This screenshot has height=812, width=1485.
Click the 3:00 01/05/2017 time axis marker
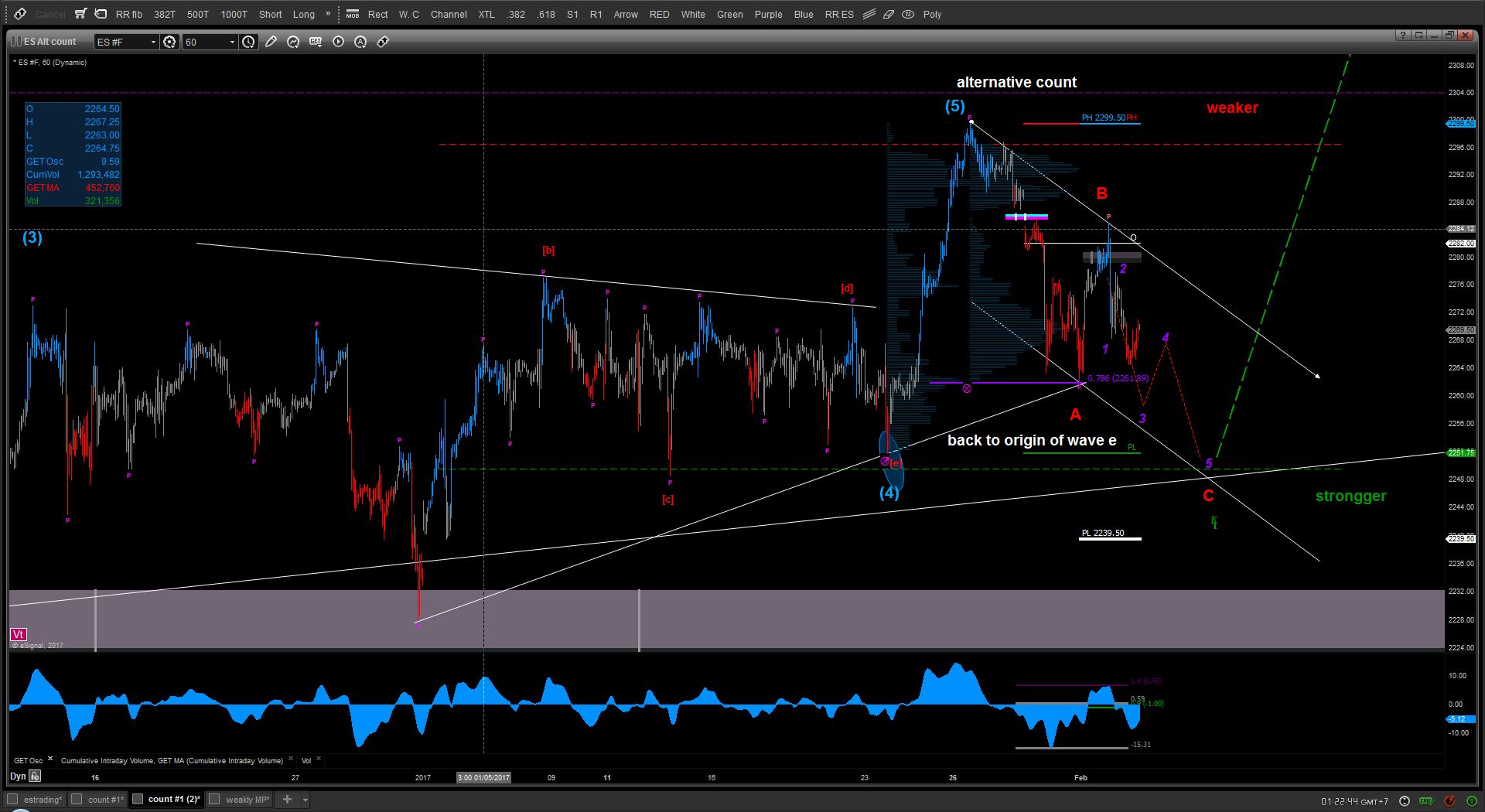(x=483, y=777)
